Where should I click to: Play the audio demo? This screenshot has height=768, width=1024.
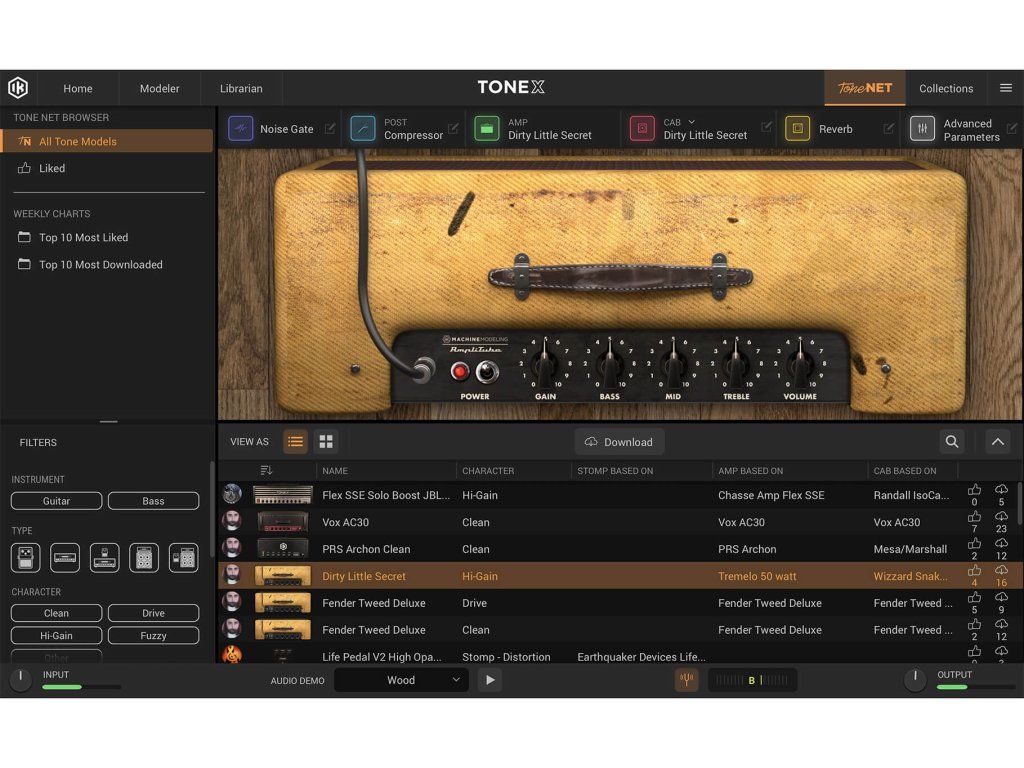point(489,680)
